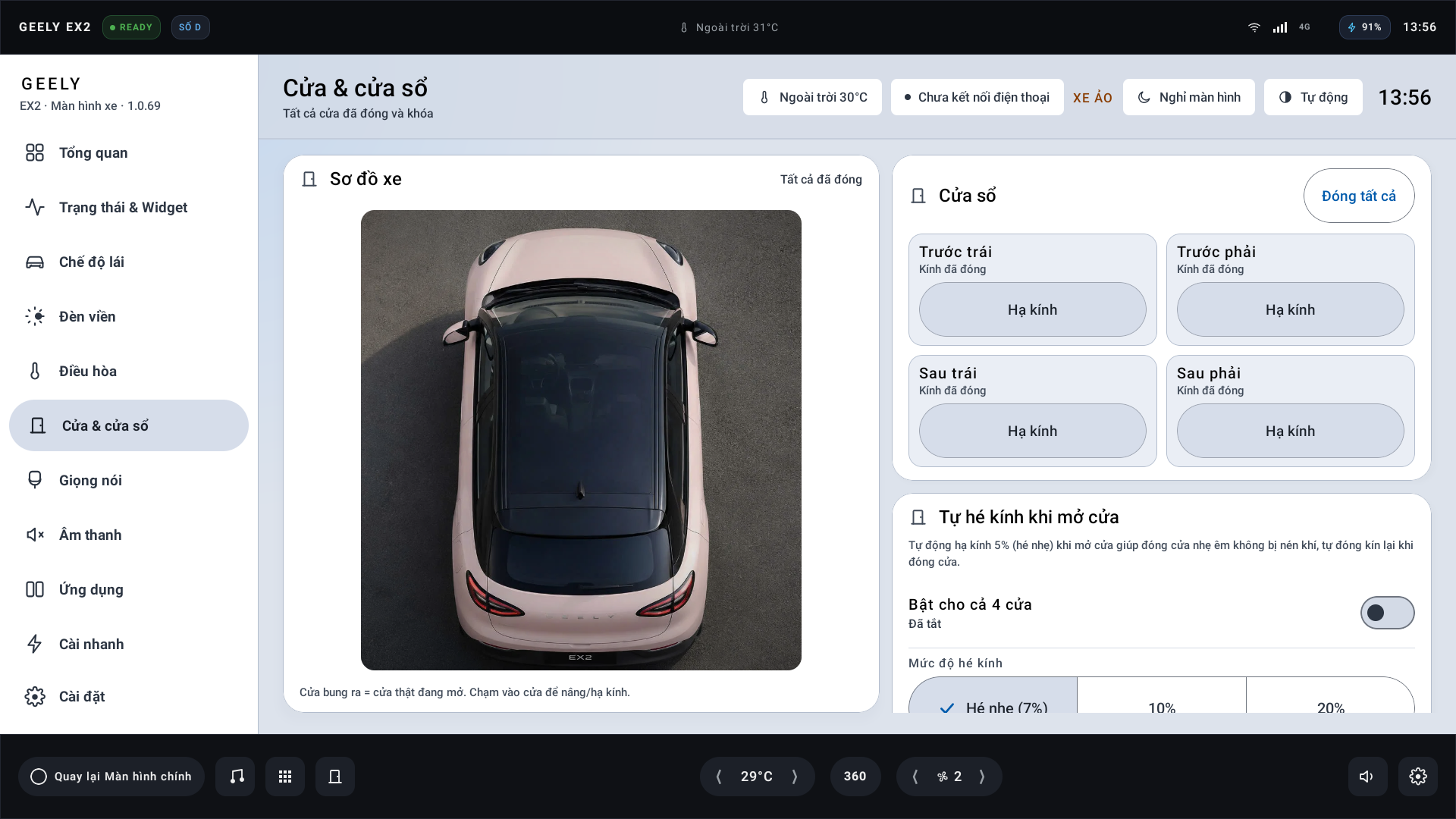Select the 10% window opening level
Image resolution: width=1456 pixels, height=819 pixels.
click(1162, 695)
